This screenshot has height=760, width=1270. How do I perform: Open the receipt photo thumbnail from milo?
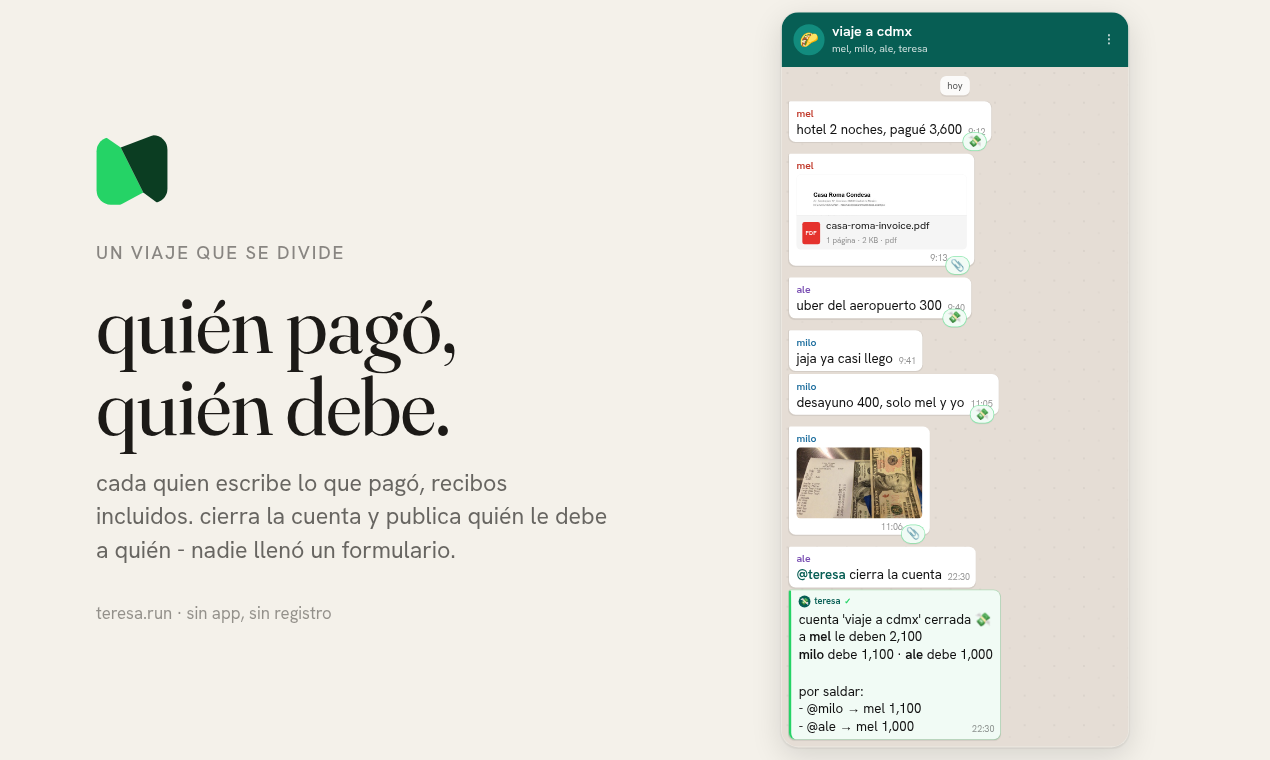click(859, 482)
